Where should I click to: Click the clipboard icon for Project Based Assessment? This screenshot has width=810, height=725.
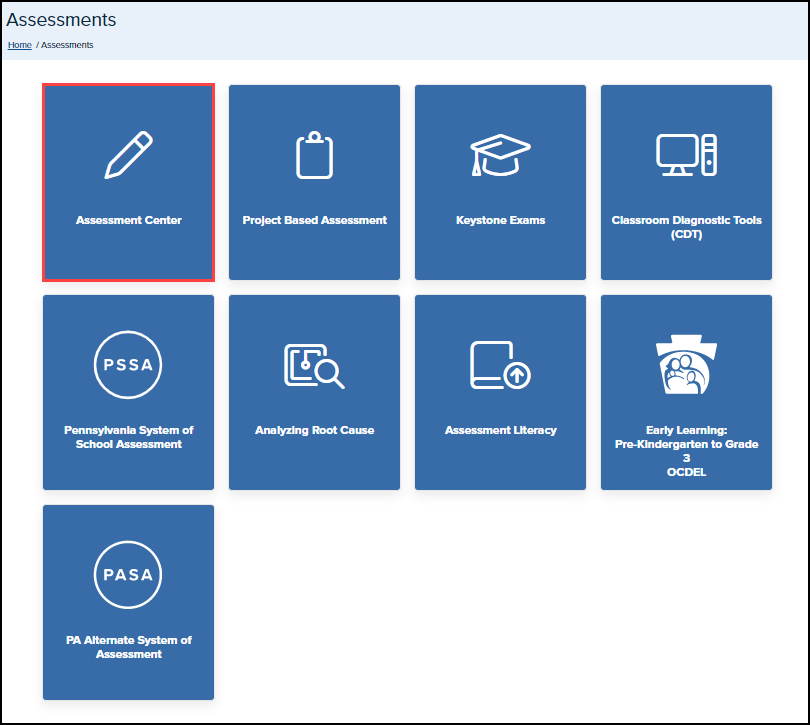(314, 155)
